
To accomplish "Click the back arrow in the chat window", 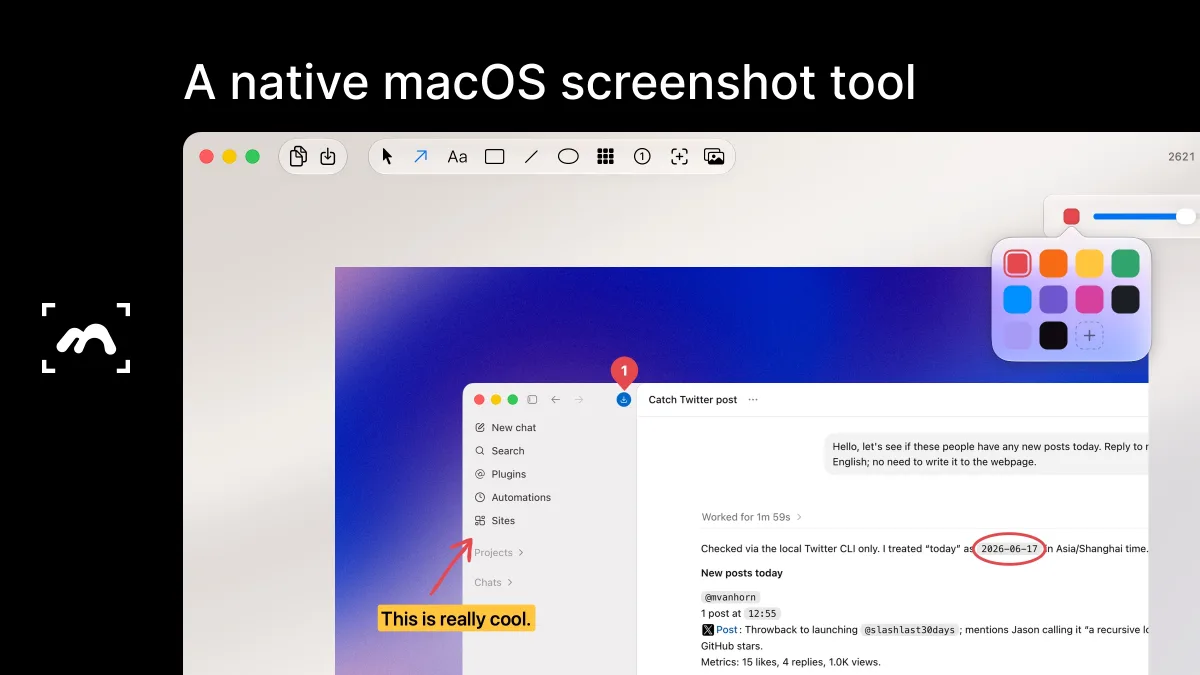I will click(556, 400).
